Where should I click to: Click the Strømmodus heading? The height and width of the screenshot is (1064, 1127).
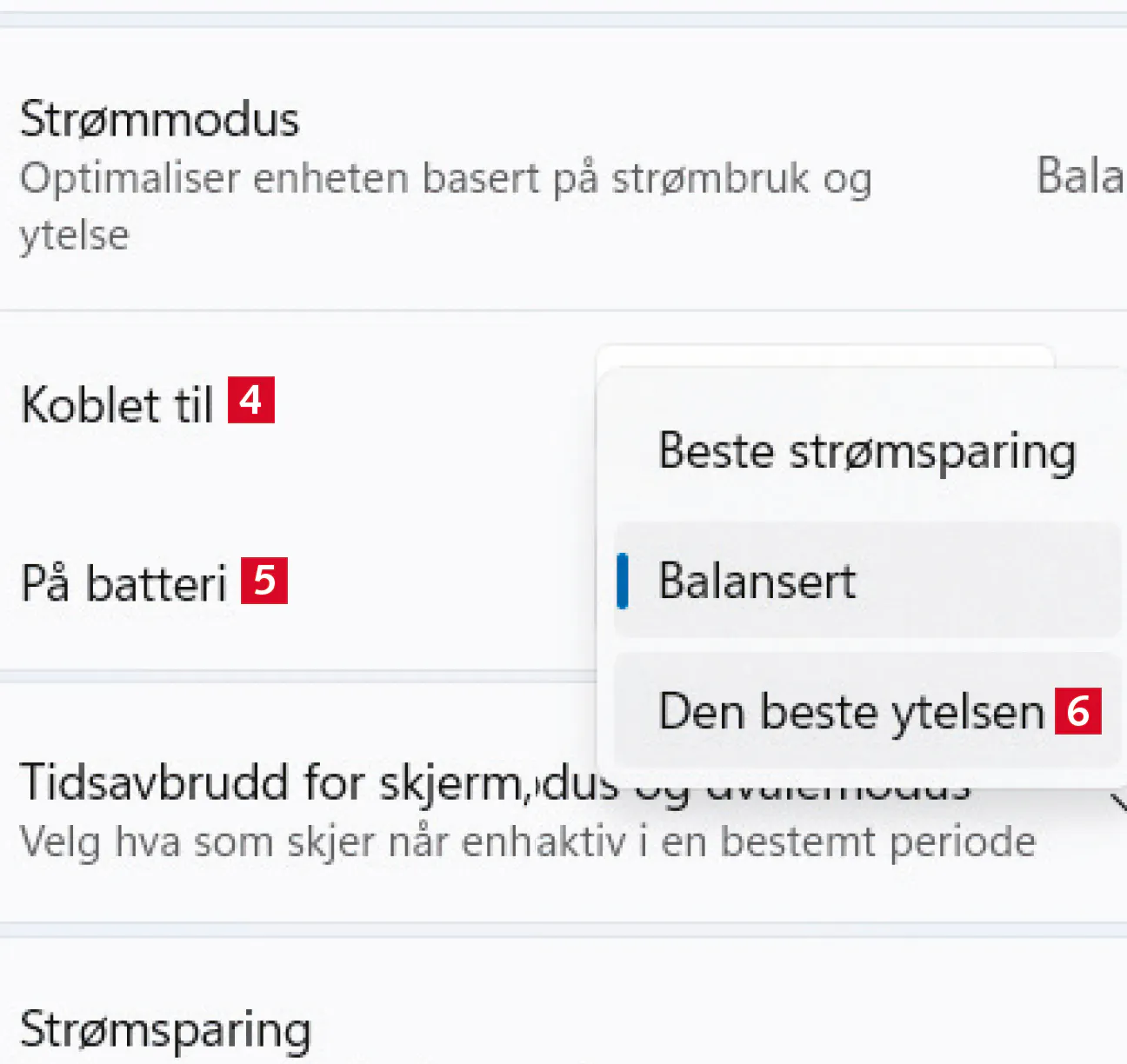click(159, 119)
